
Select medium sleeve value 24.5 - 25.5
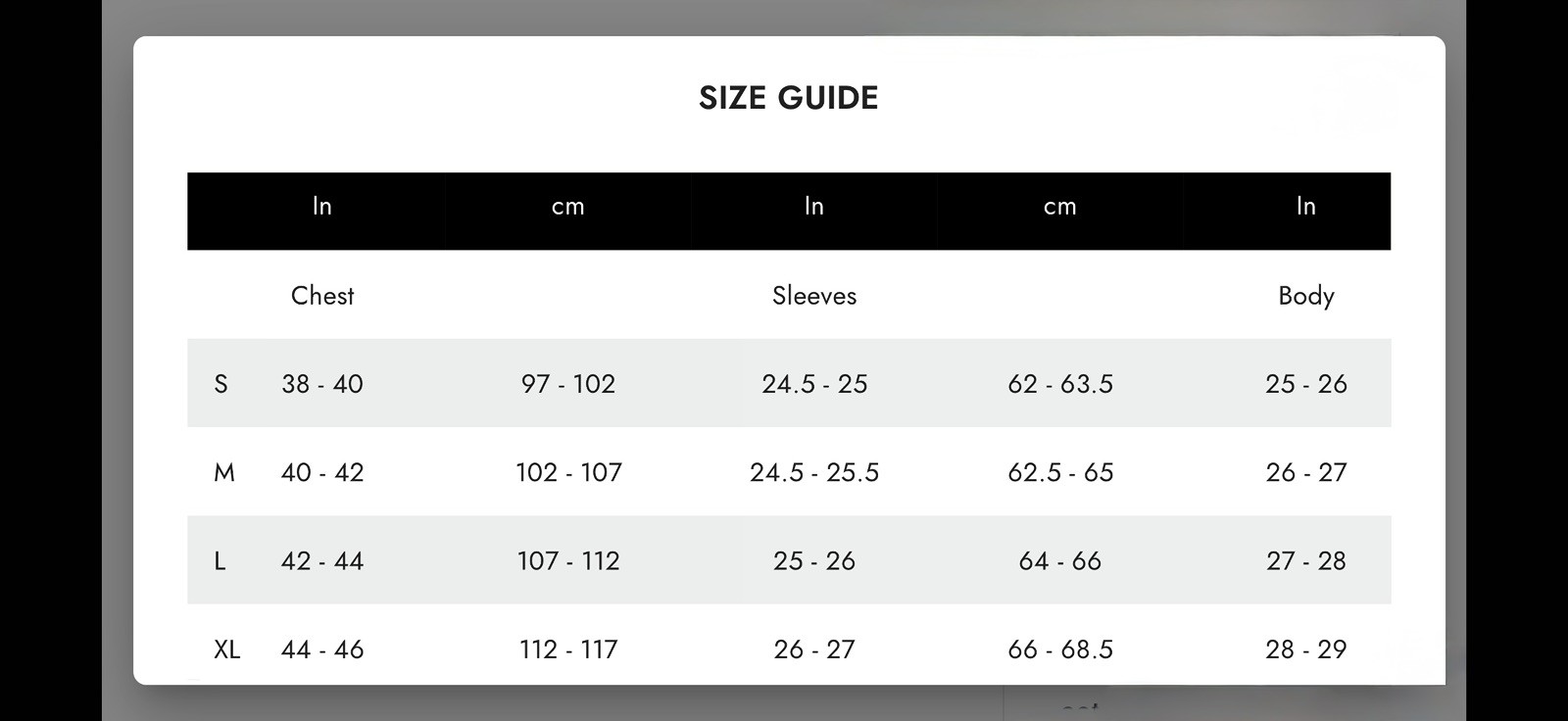pos(813,473)
